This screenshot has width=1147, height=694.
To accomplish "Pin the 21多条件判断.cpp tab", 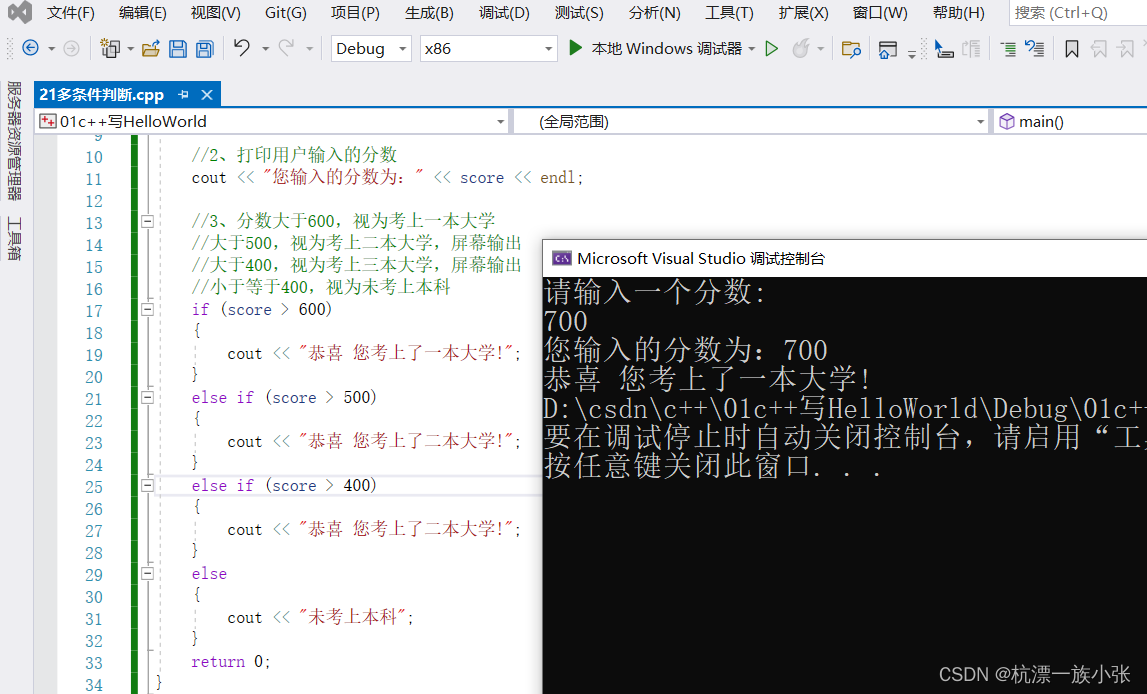I will tap(184, 94).
